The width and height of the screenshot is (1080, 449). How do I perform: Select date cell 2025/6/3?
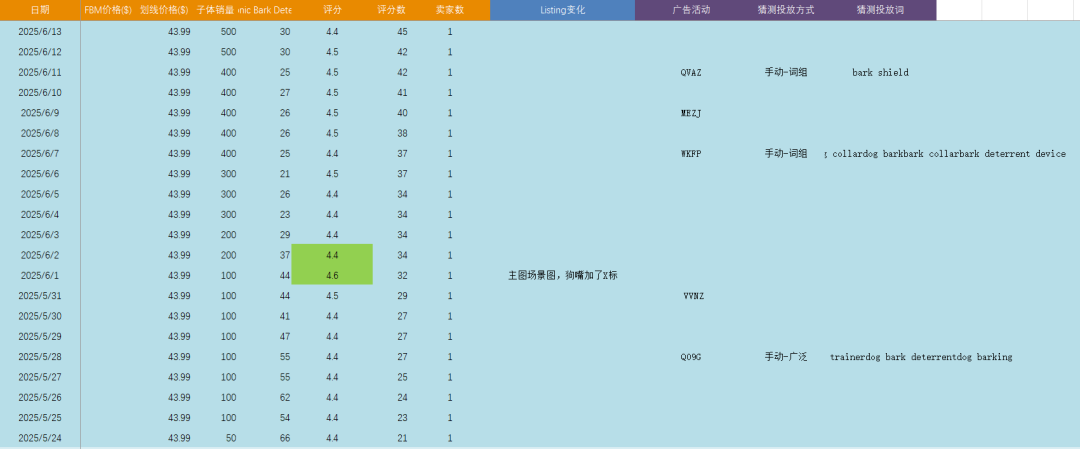tap(40, 235)
